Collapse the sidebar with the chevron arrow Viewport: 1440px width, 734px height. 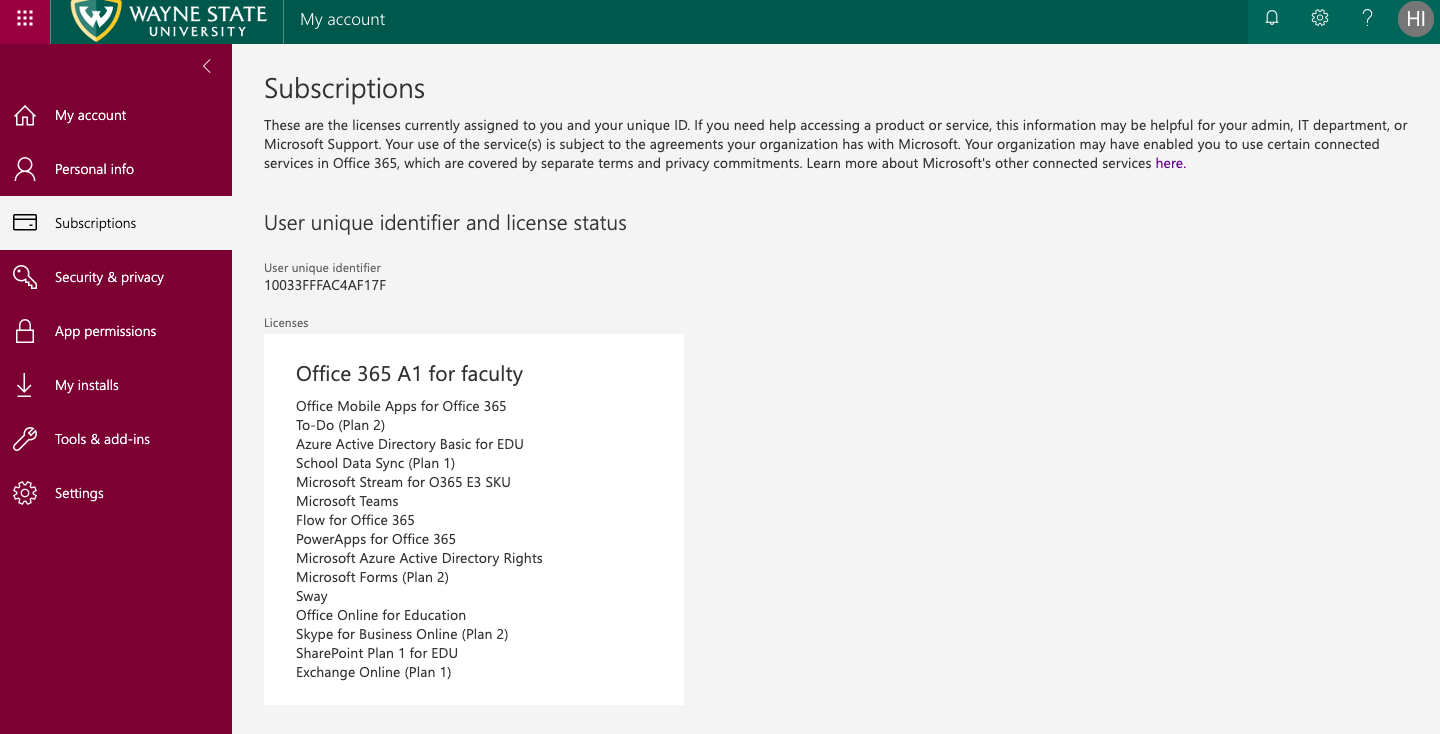[207, 66]
